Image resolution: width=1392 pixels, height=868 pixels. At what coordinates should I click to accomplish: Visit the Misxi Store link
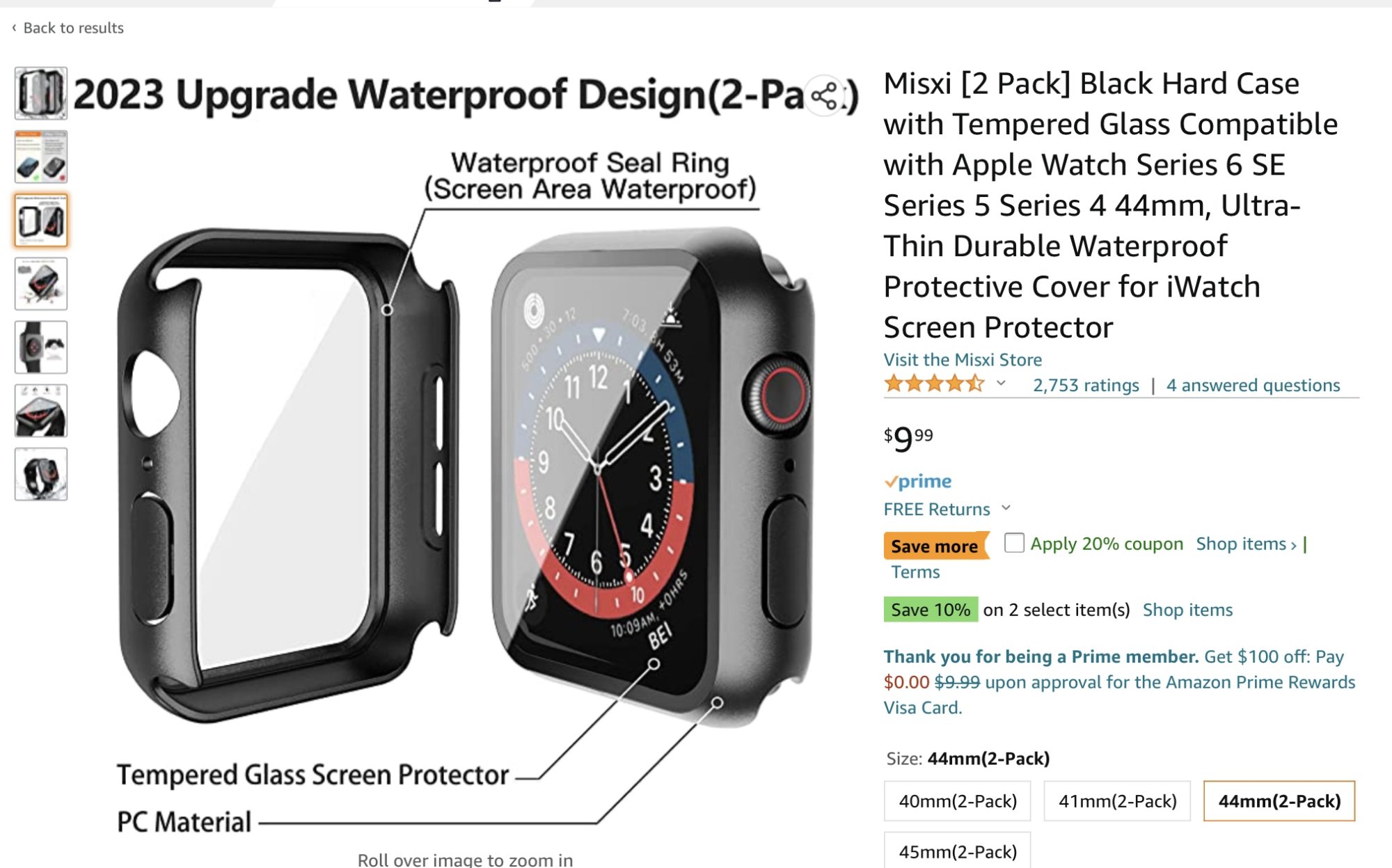pos(963,360)
